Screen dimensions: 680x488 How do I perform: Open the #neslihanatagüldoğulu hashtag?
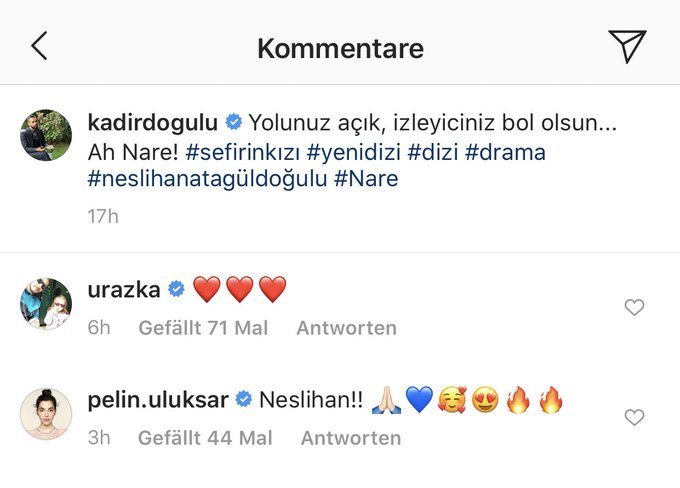207,179
